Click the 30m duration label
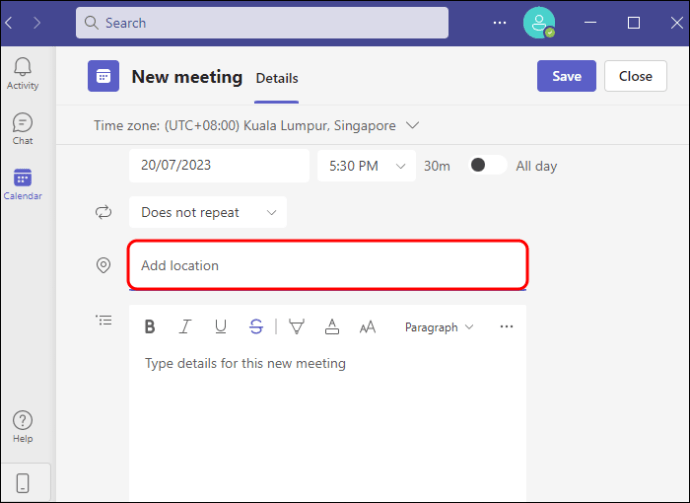Viewport: 690px width, 503px height. tap(437, 166)
